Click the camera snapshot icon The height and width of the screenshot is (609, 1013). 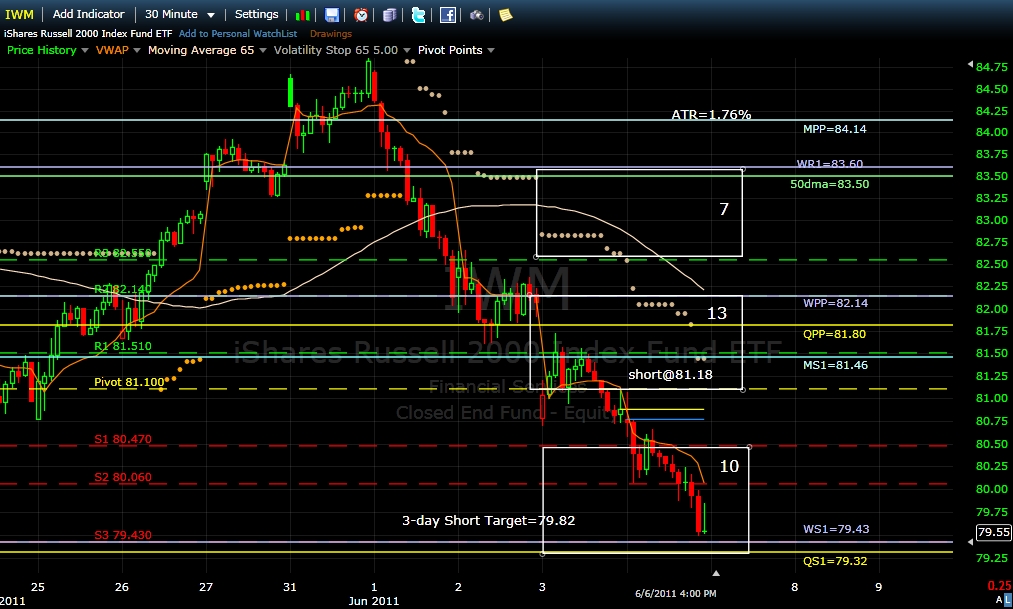click(x=476, y=15)
